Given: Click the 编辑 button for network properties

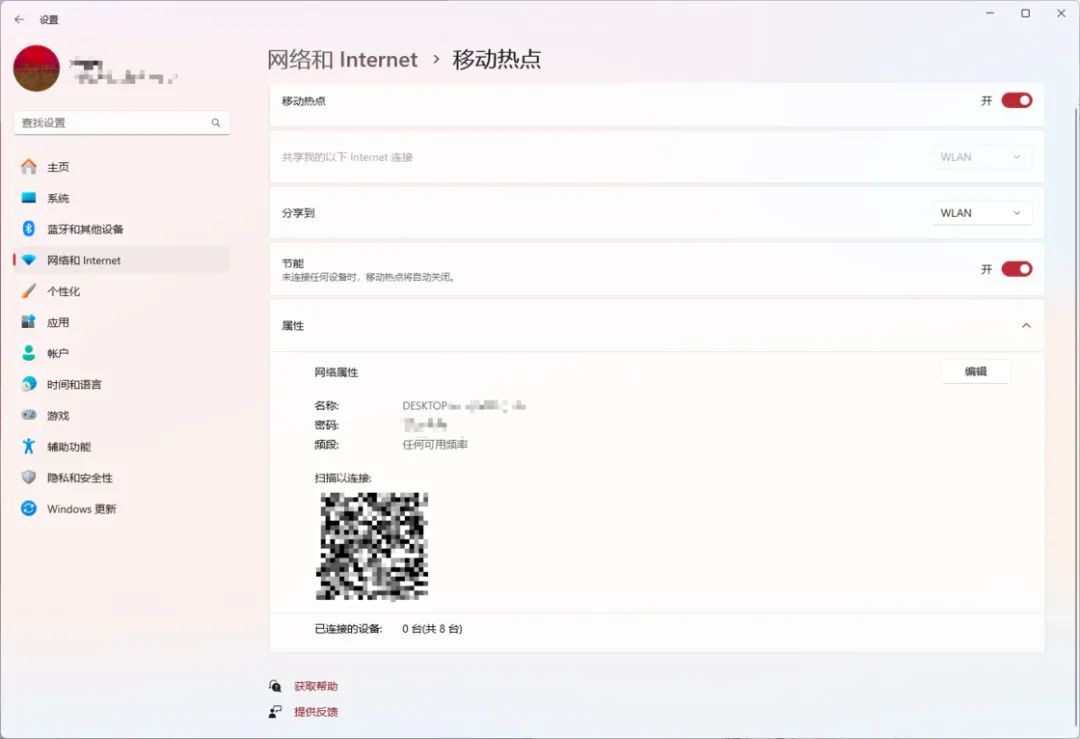Looking at the screenshot, I should click(975, 371).
